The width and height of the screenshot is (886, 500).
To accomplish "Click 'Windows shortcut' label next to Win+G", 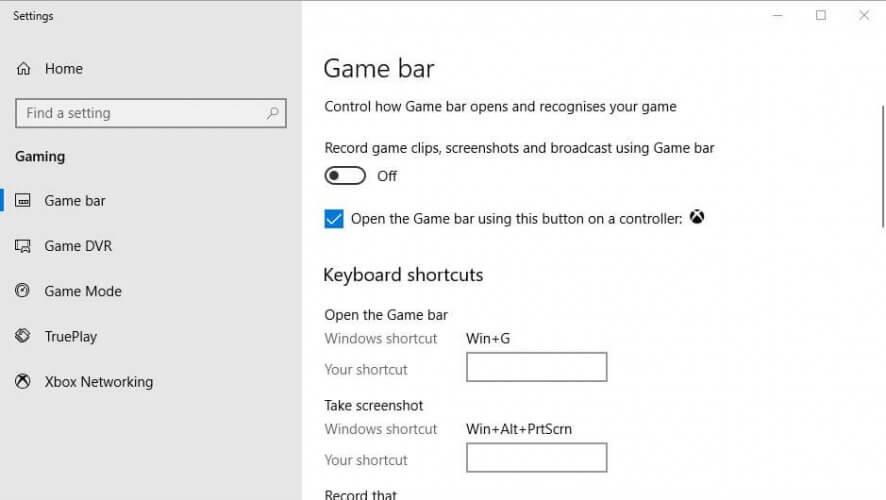I will point(381,338).
